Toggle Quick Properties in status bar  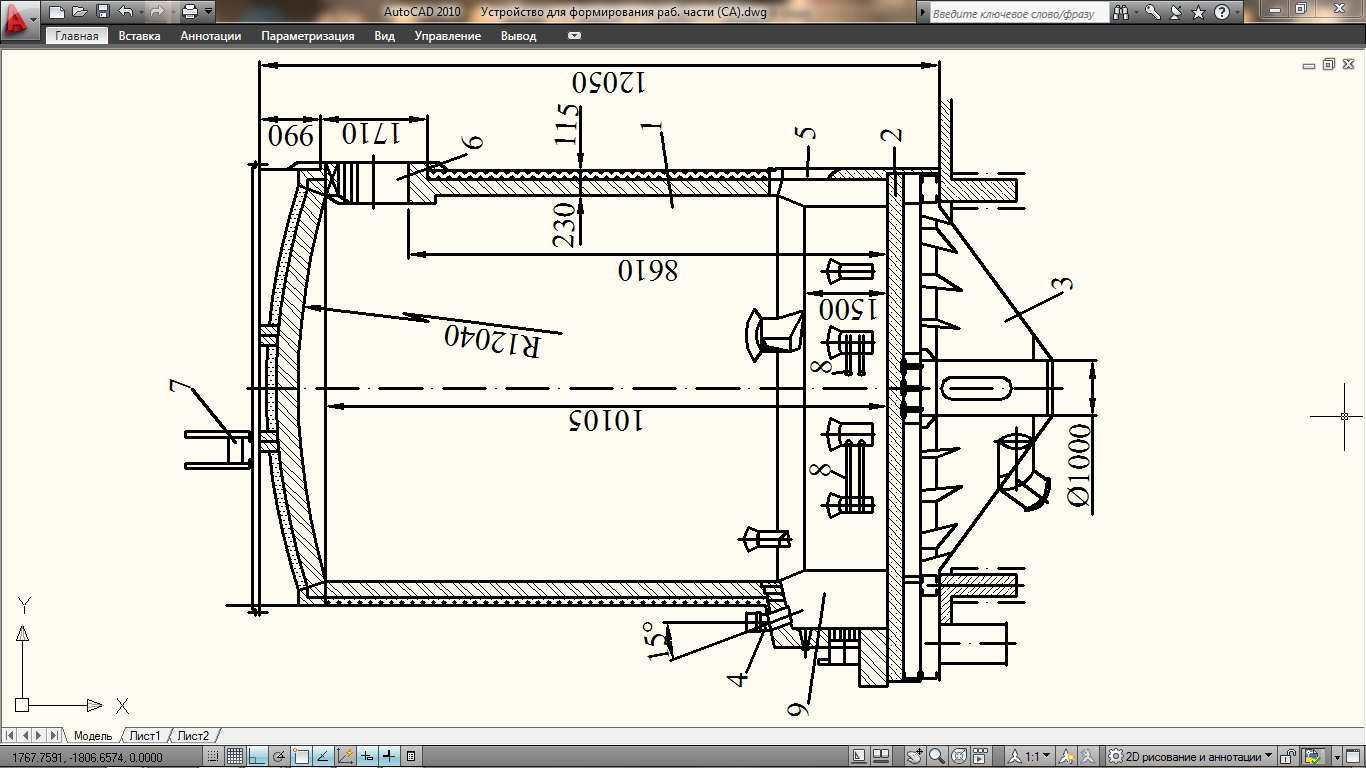click(411, 756)
